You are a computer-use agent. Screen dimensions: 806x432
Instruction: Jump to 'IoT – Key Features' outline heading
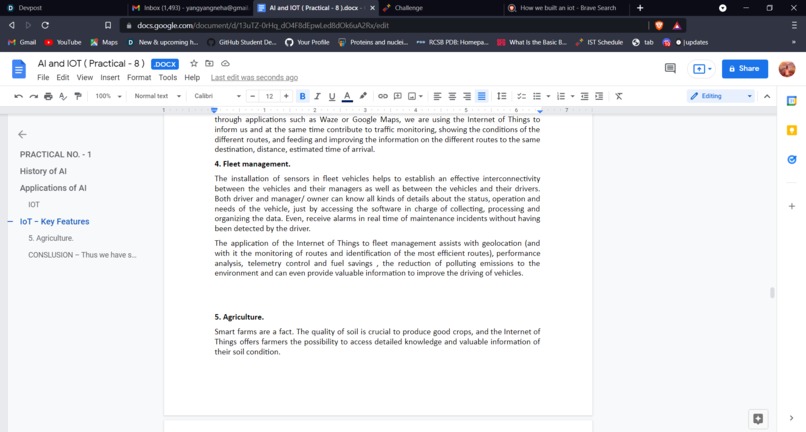[x=54, y=222]
